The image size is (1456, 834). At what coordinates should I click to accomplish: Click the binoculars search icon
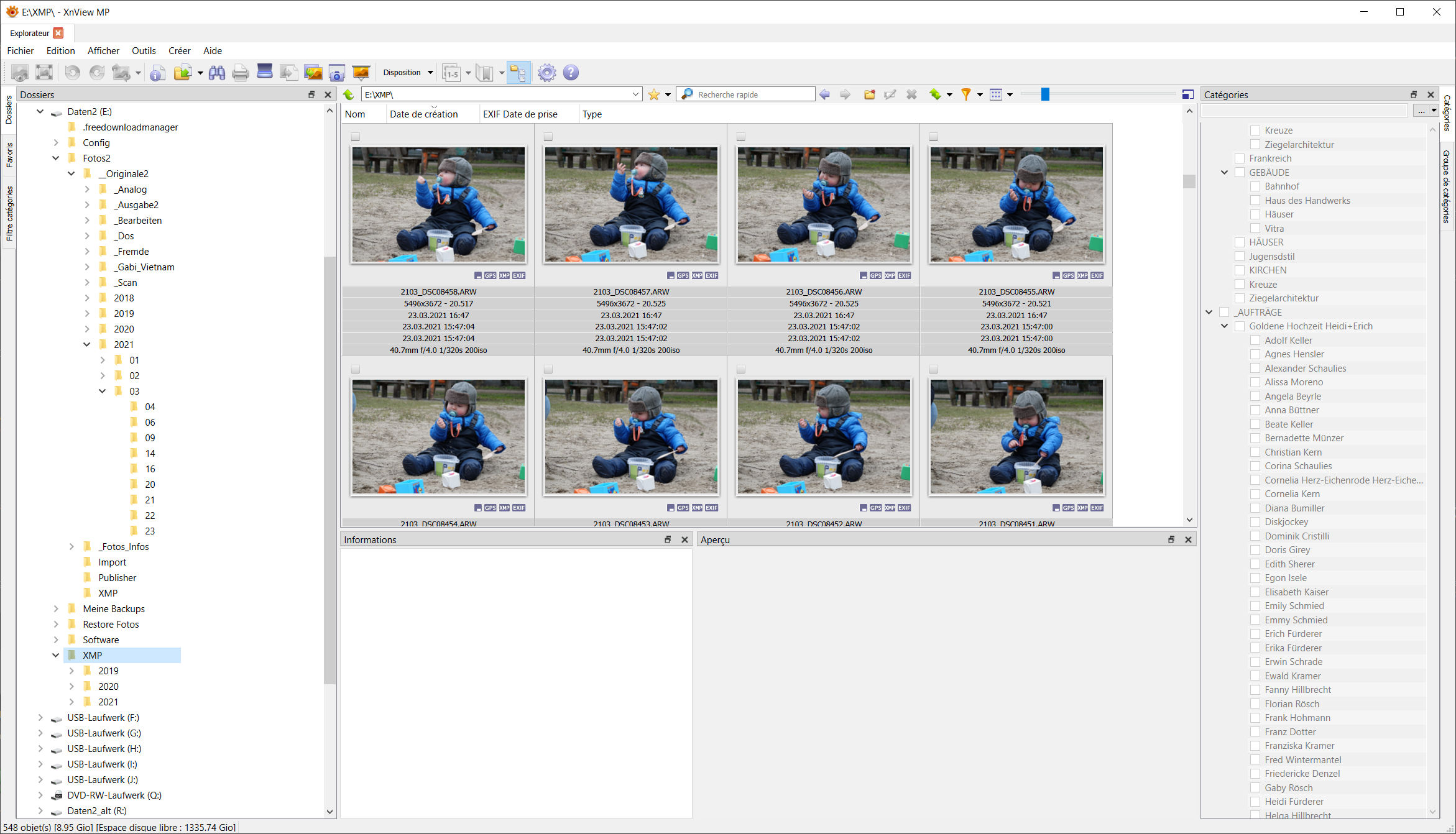pos(217,73)
